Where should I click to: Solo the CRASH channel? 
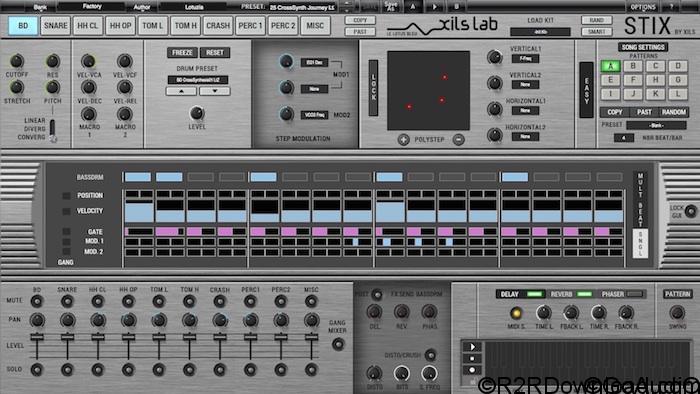(220, 369)
